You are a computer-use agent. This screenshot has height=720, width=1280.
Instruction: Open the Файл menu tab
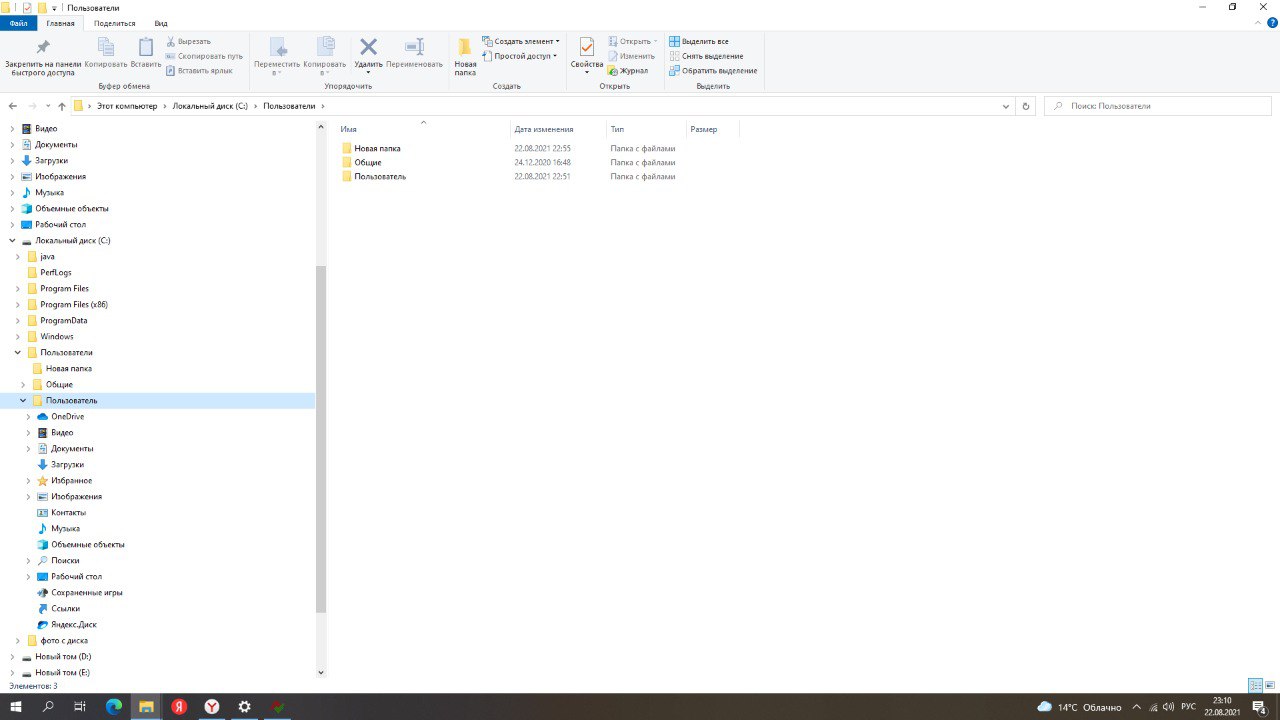pyautogui.click(x=18, y=23)
